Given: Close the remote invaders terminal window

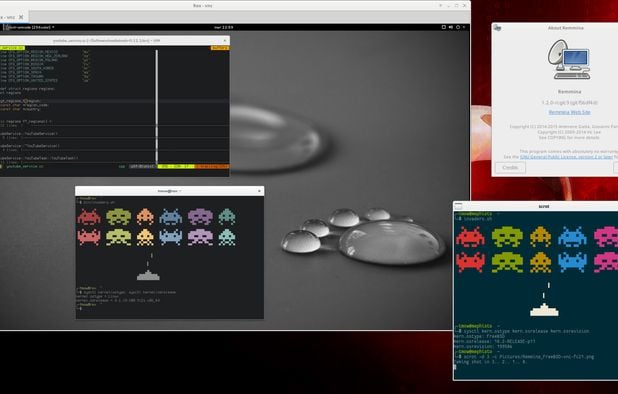Looking at the screenshot, I should click(x=259, y=191).
